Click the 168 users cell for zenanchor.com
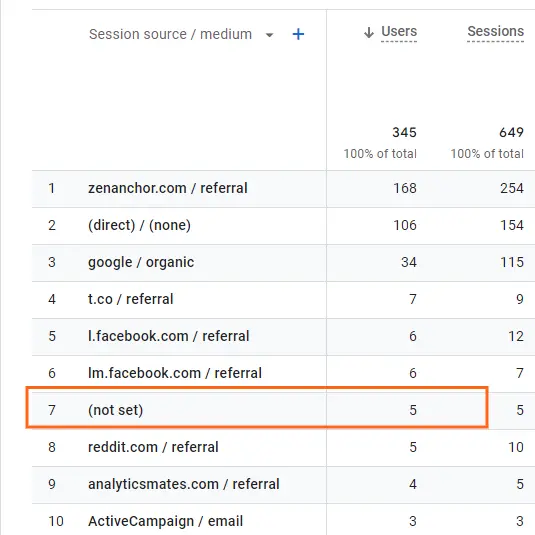The height and width of the screenshot is (535, 535). pyautogui.click(x=405, y=188)
